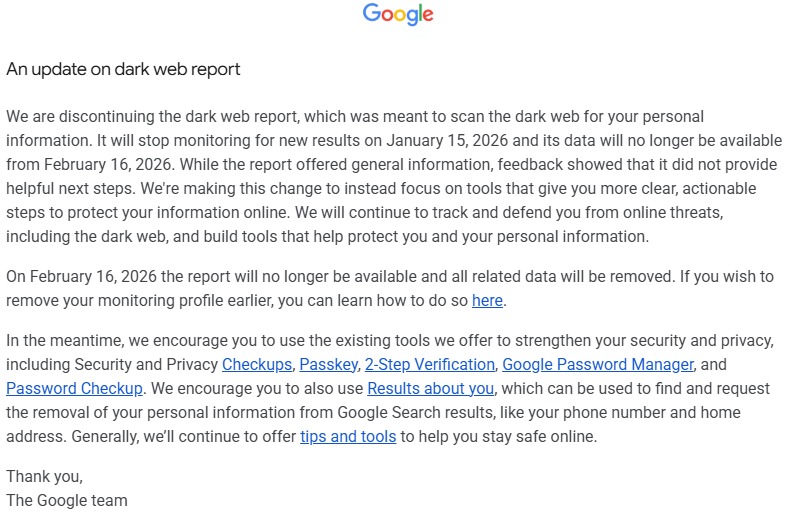Click the "An update on dark web report" heading
Screen dimensions: 788x512
point(124,70)
